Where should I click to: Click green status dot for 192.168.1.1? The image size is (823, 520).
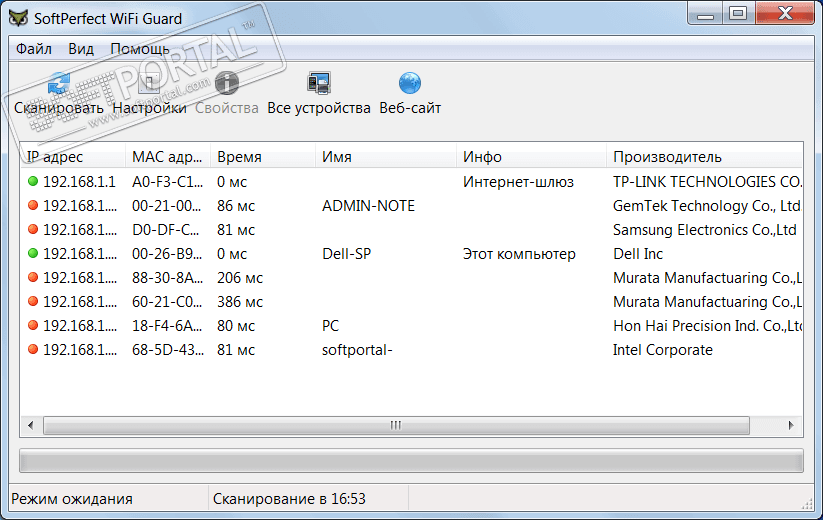33,182
